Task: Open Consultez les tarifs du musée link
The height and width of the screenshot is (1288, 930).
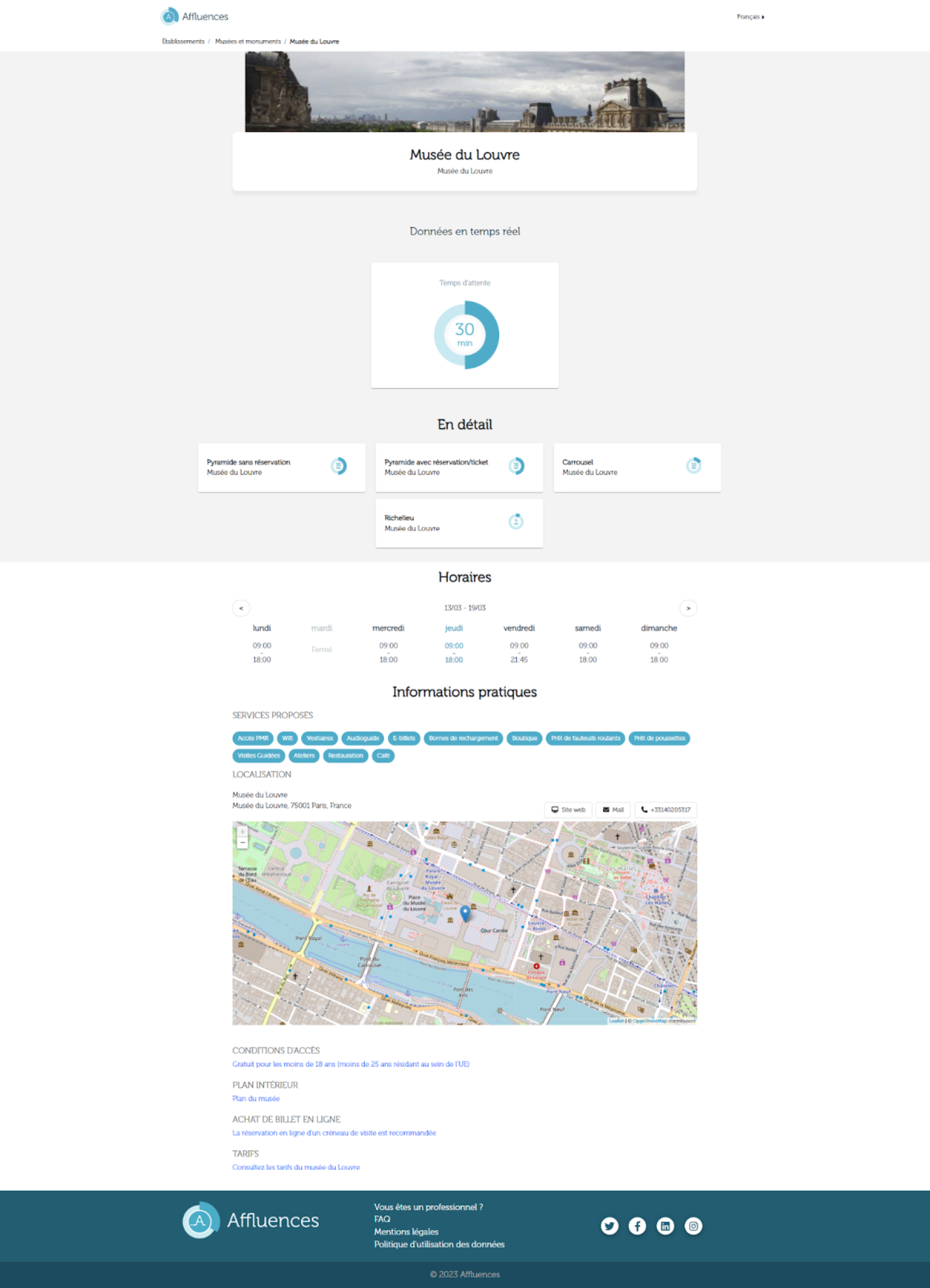Action: (x=296, y=1167)
